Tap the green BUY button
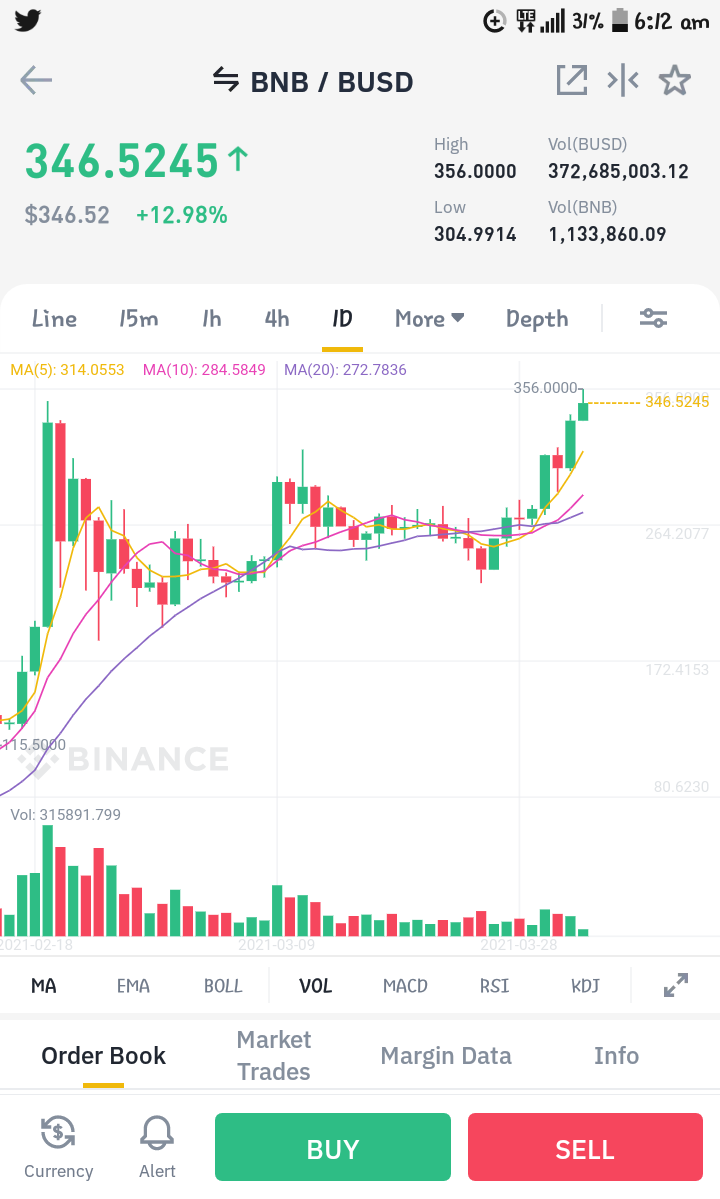 click(332, 1147)
